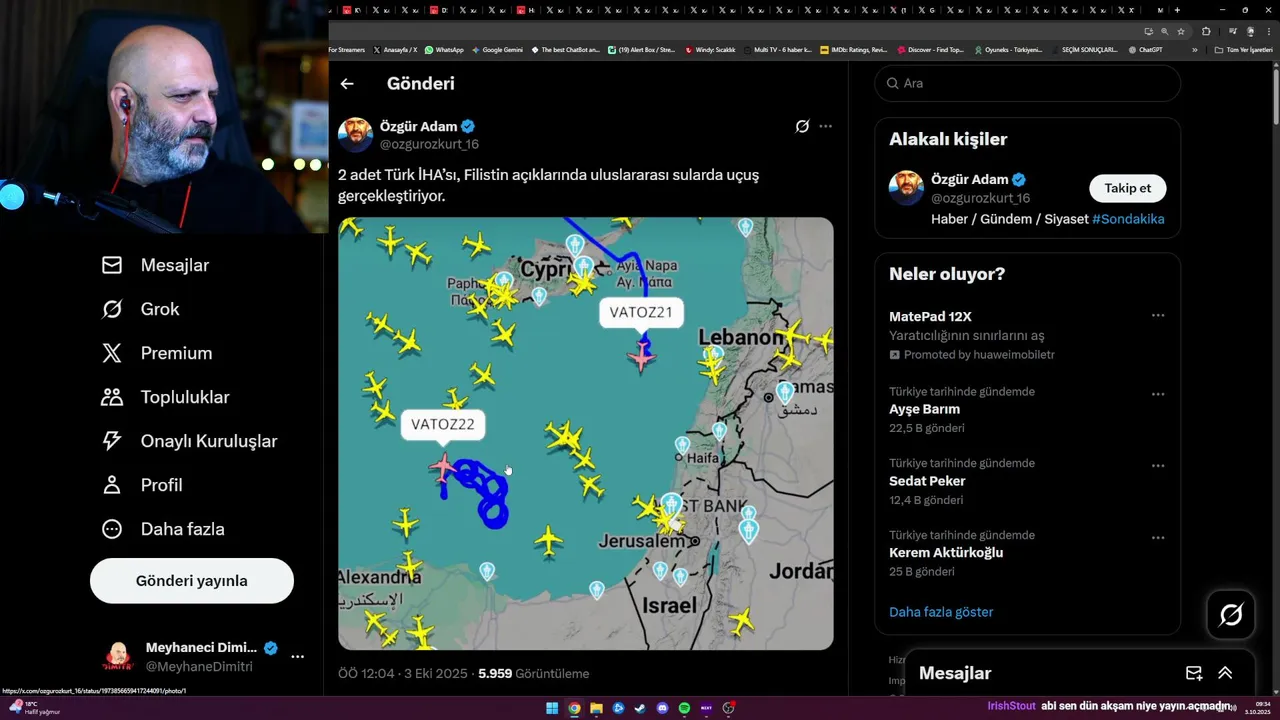Open more options for Sedat Peker trend

(1158, 466)
